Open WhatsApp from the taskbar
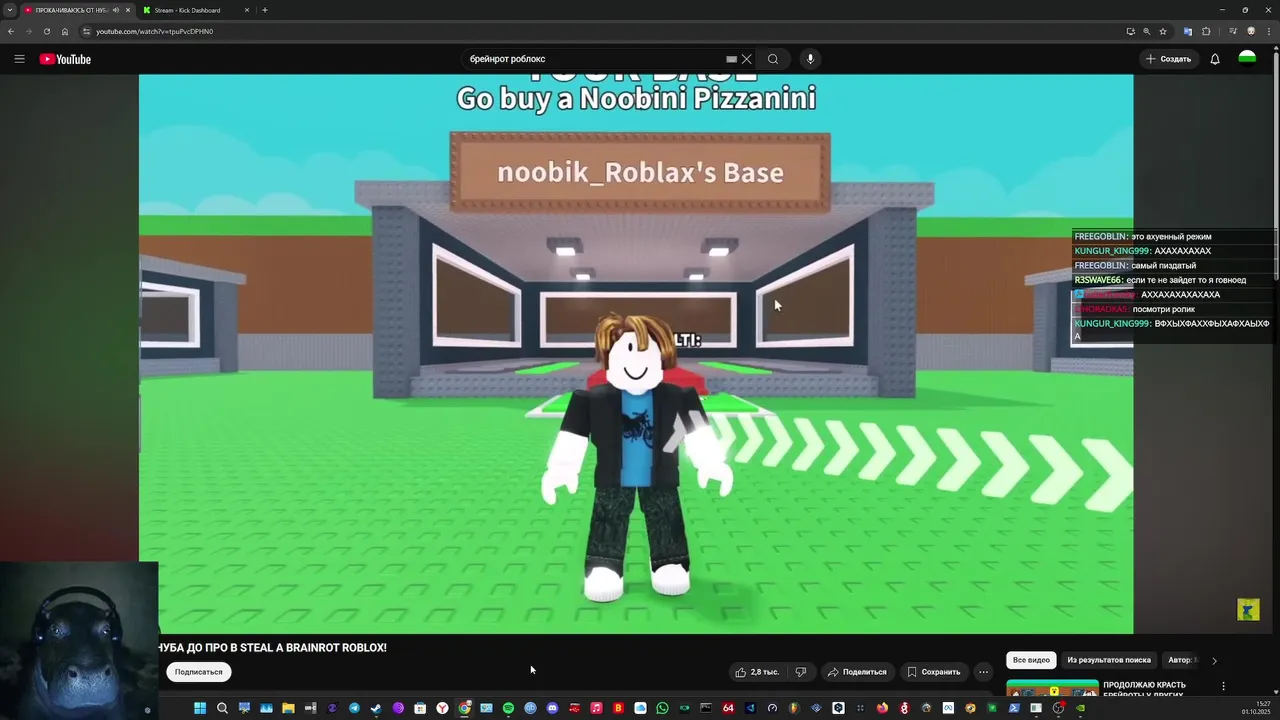Screen dimensions: 1280x720 662,708
